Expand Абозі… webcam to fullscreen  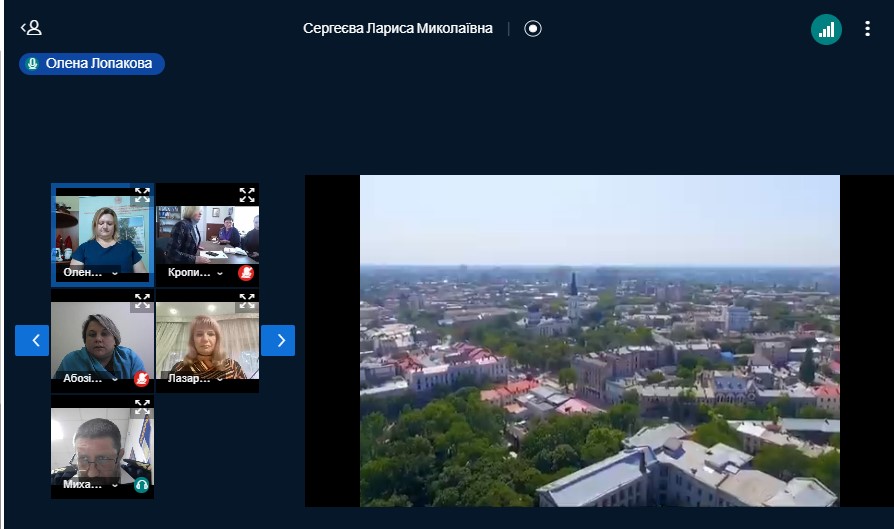[x=142, y=301]
